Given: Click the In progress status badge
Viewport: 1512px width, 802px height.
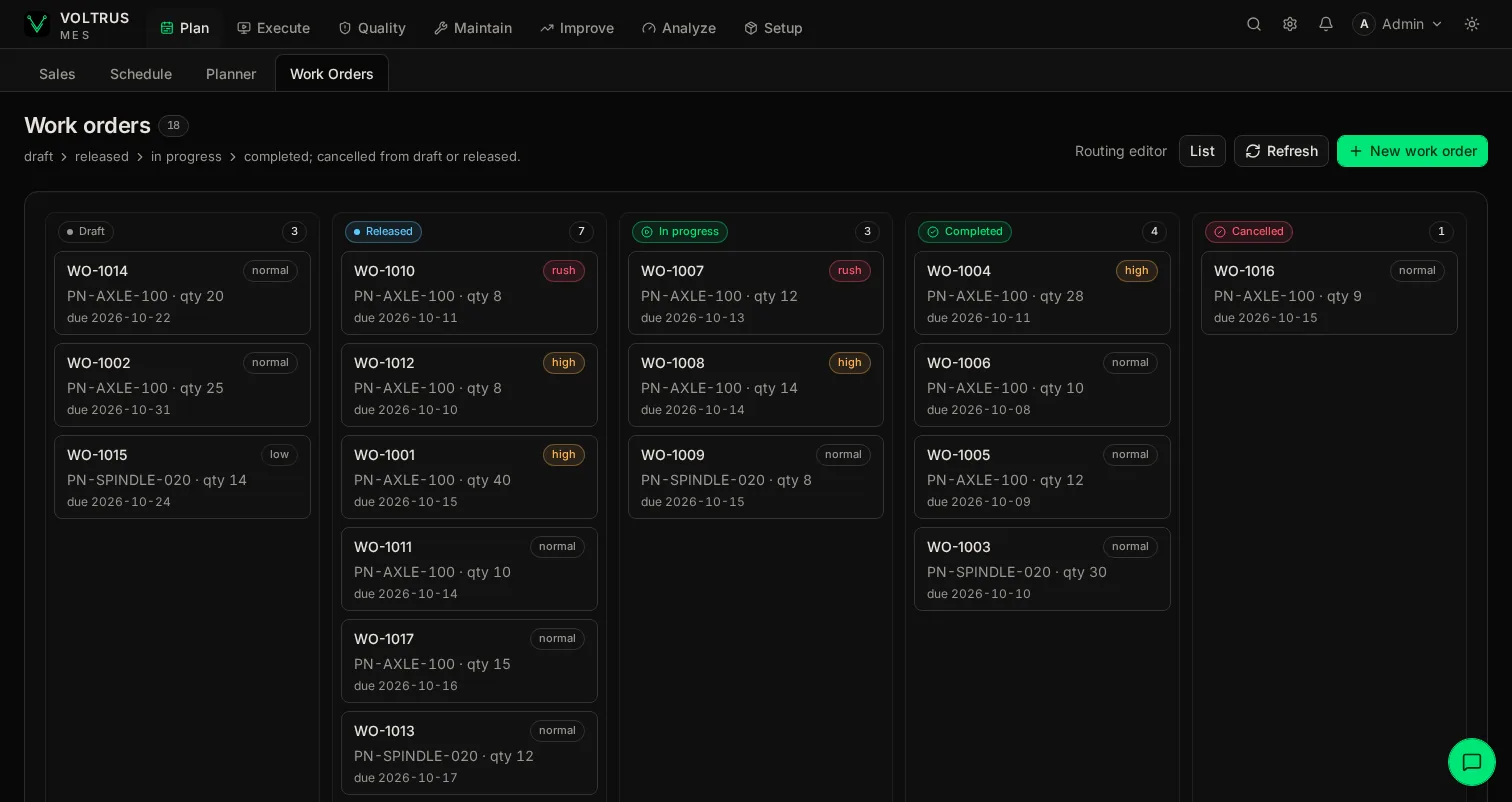Looking at the screenshot, I should pyautogui.click(x=680, y=232).
